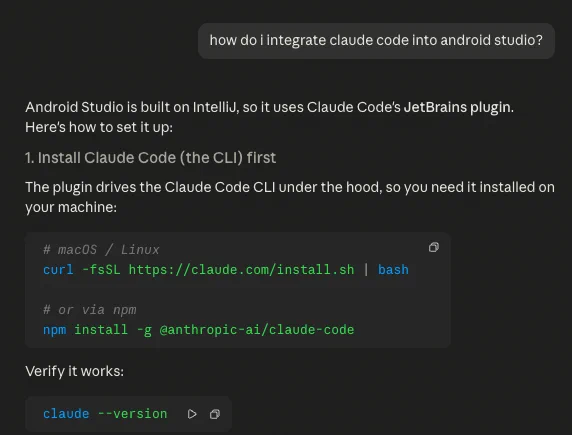
Task: Click the paragraph 'The plugin drives the Claude Code CLI'
Action: coord(290,197)
